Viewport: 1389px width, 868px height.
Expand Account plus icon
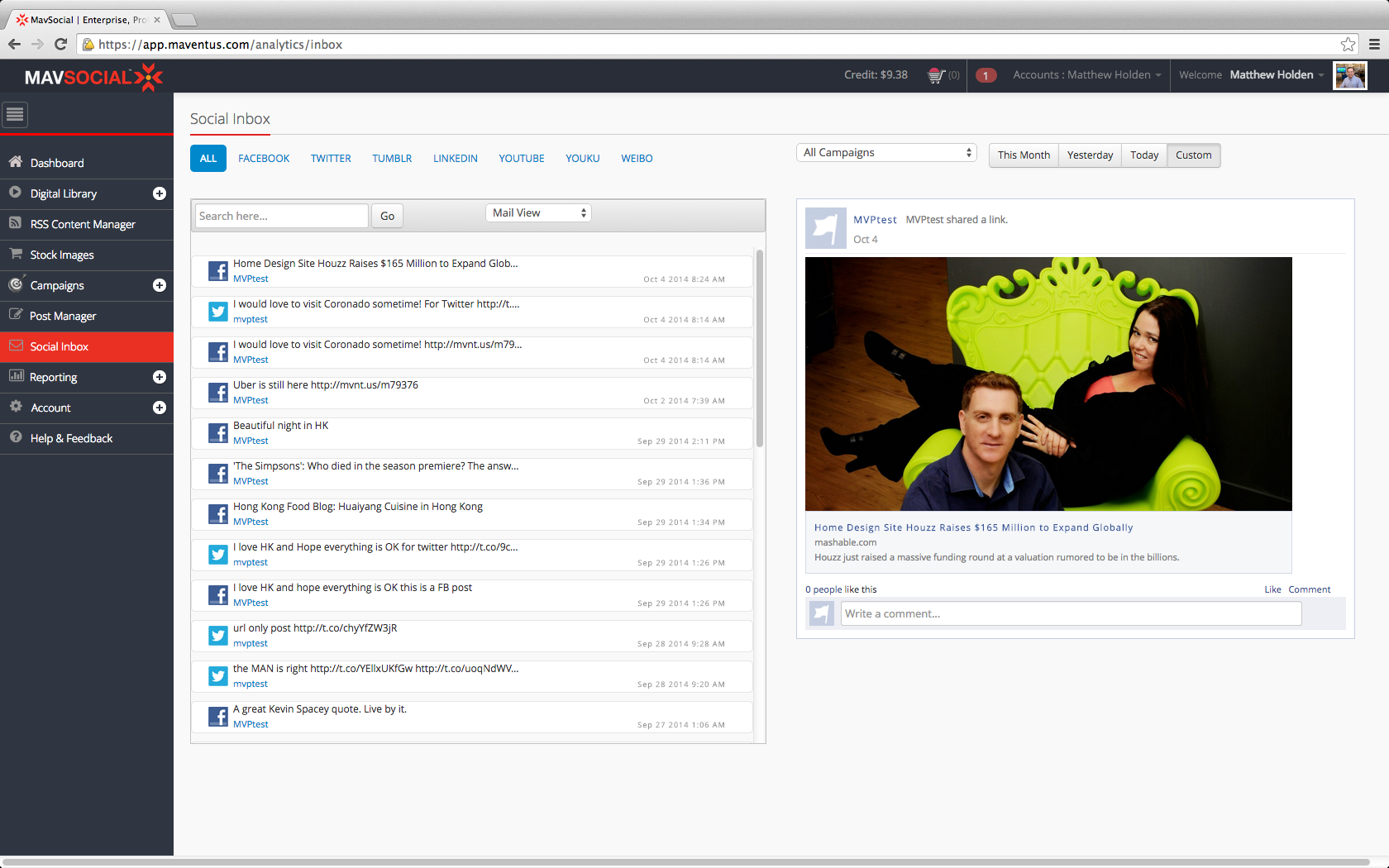coord(160,408)
